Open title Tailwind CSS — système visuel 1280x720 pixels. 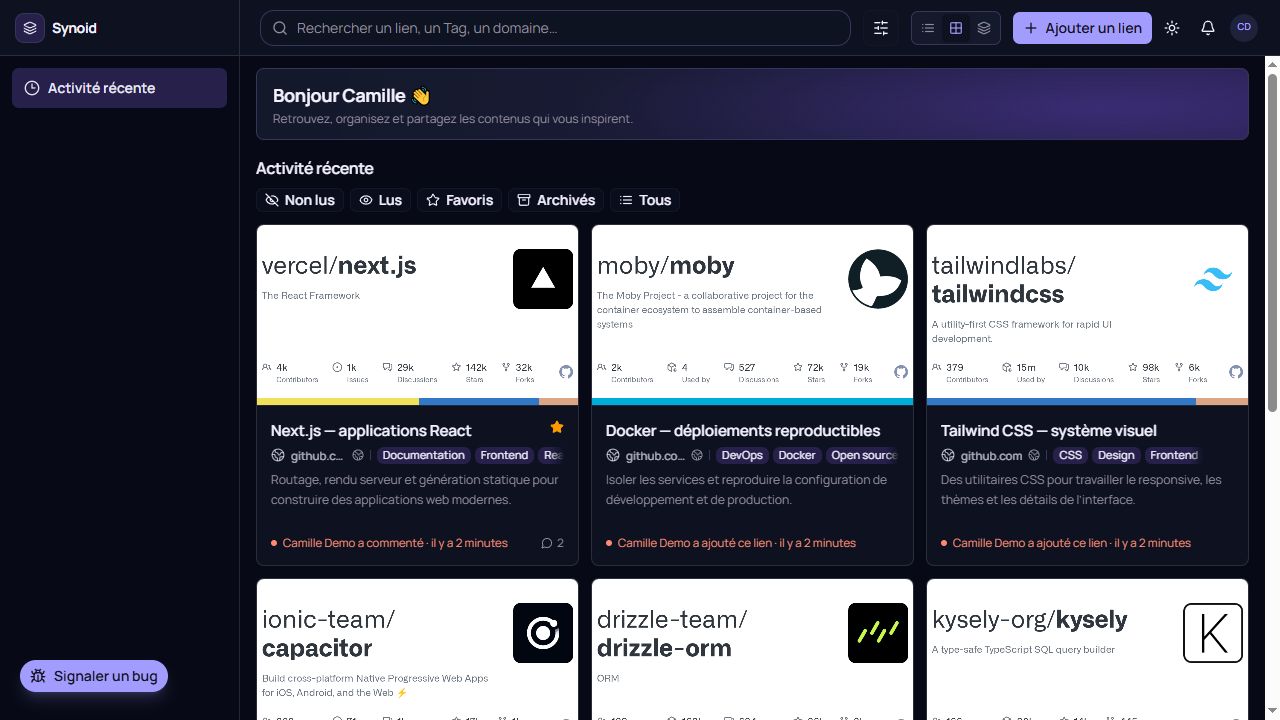(x=1049, y=431)
